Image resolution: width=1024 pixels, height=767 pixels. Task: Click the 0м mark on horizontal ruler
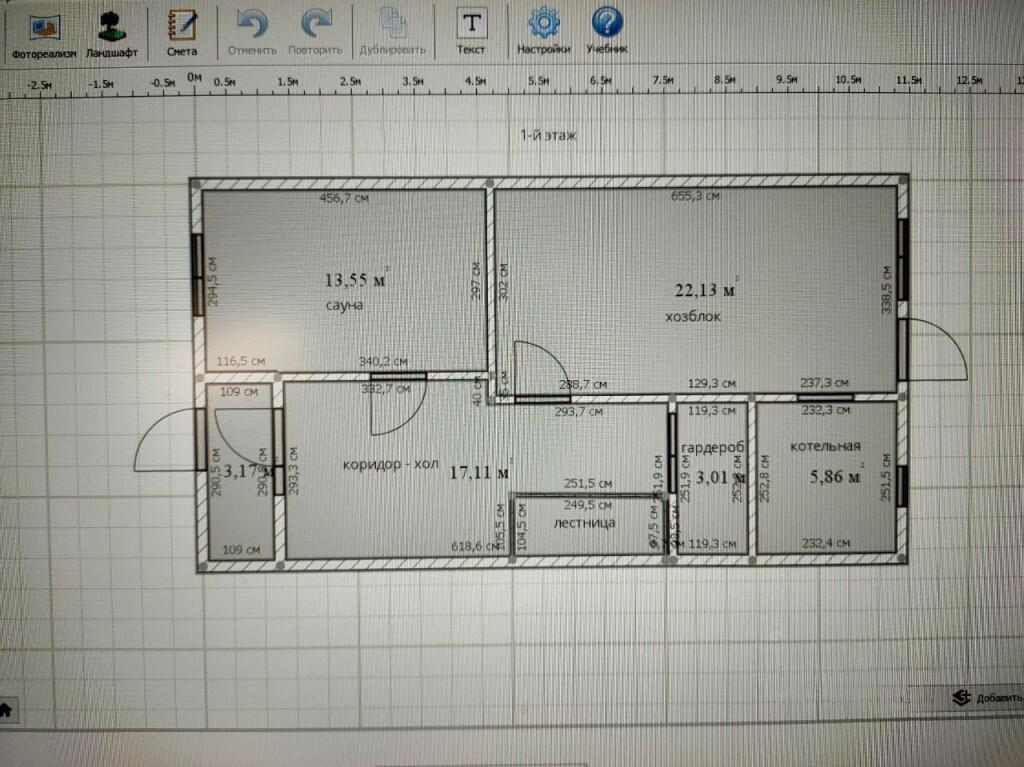[x=195, y=78]
